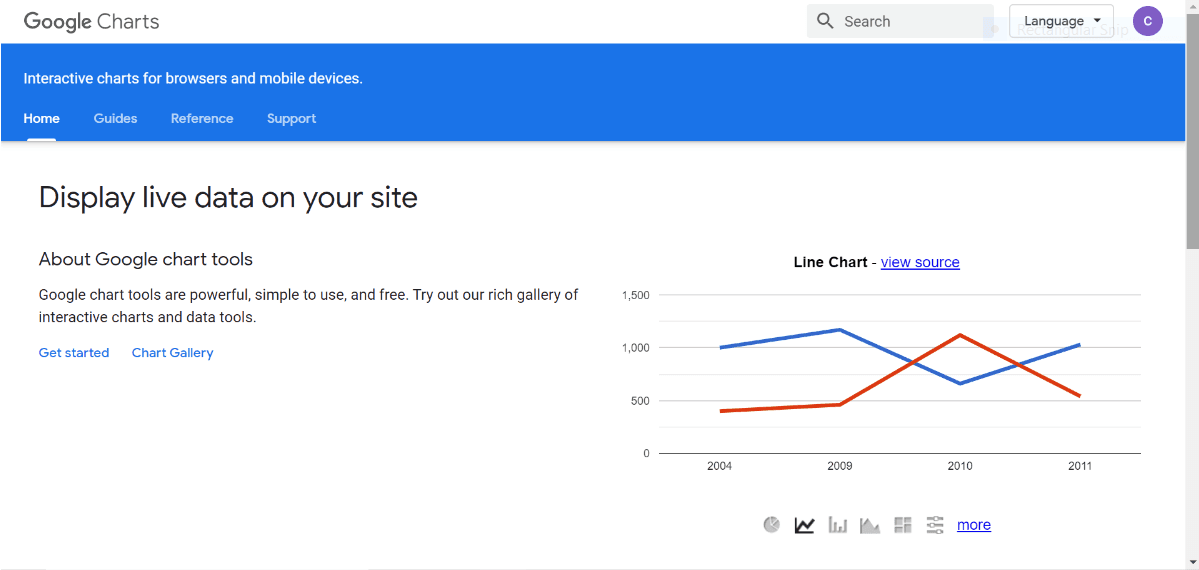This screenshot has width=1199, height=570.
Task: Open the purple account avatar
Action: [1147, 21]
